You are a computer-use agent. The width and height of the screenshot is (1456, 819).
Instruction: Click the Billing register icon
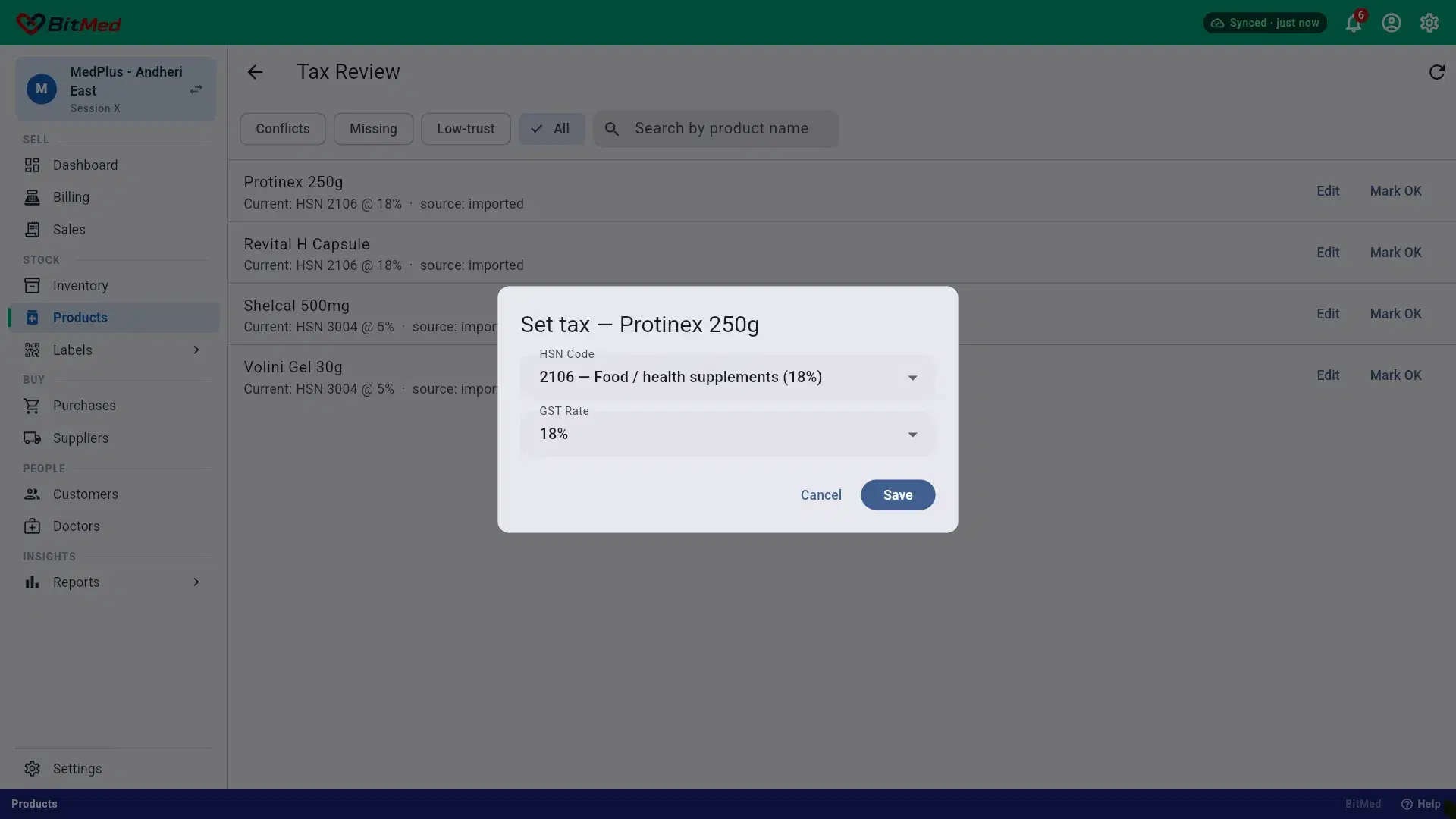tap(32, 197)
